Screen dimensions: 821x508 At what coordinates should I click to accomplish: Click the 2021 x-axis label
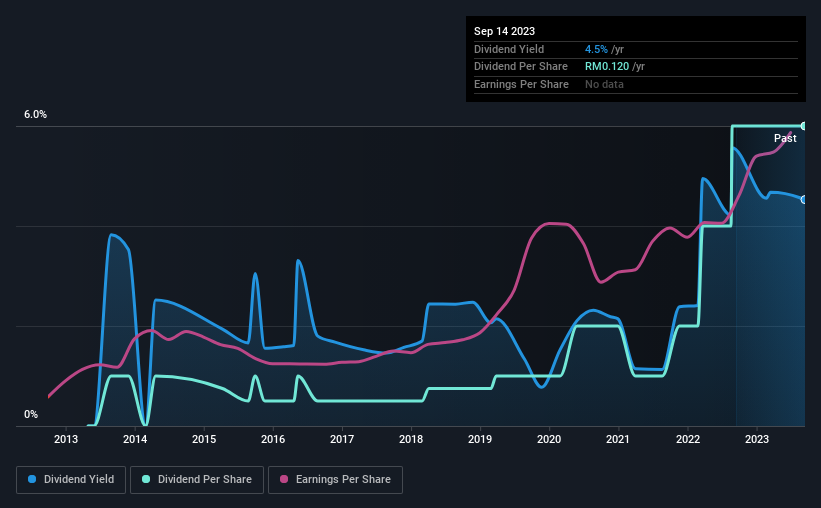618,439
